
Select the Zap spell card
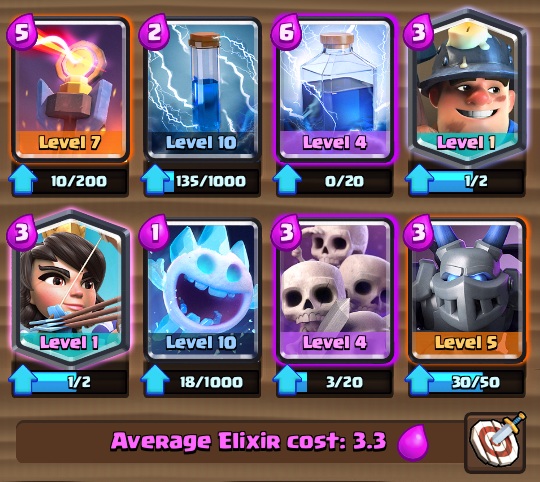202,90
